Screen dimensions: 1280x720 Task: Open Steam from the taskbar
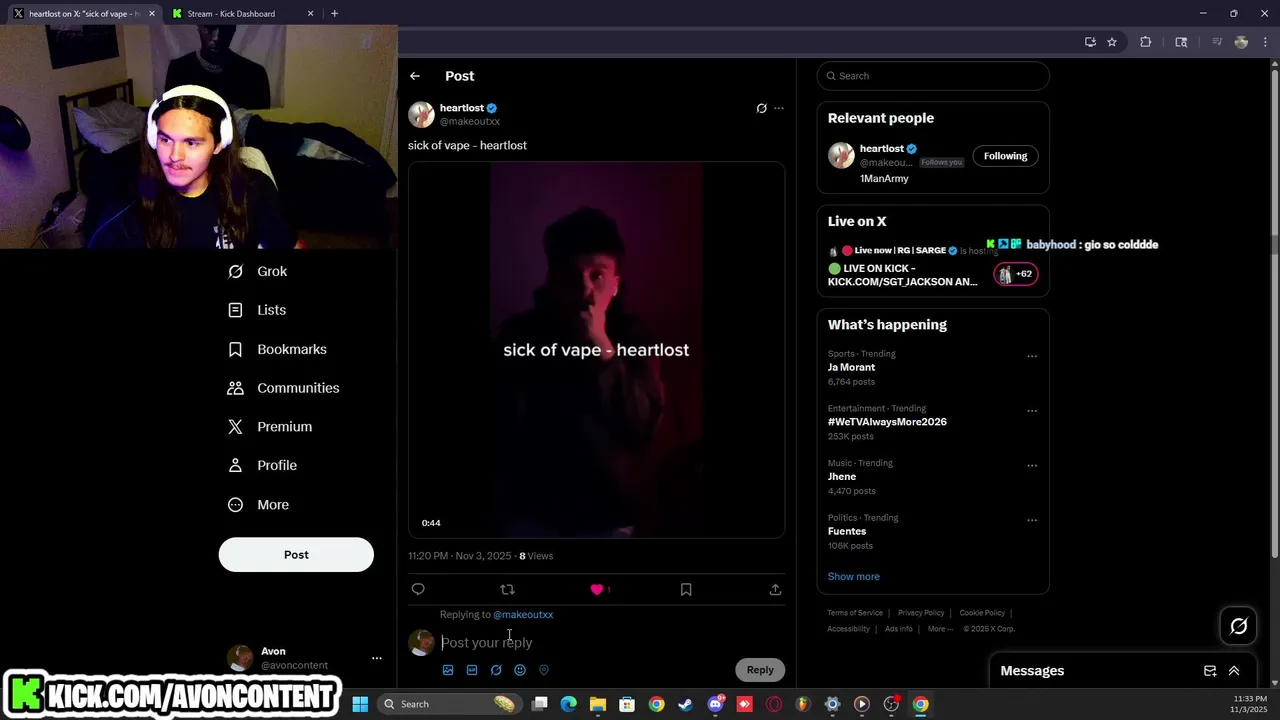point(685,704)
